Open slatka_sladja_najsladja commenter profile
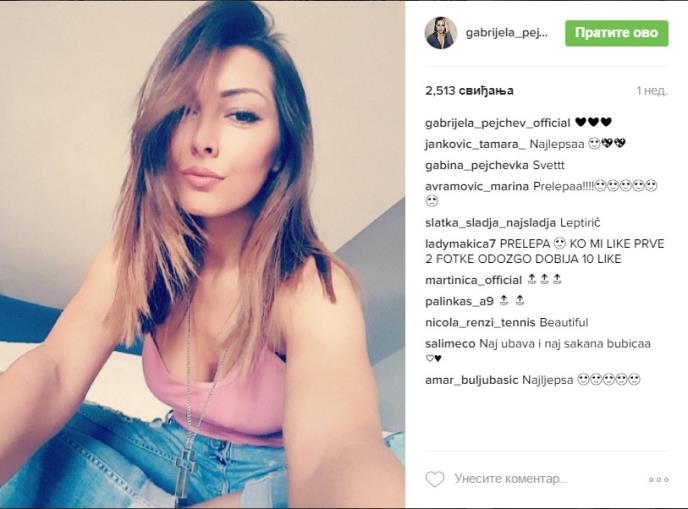The image size is (688, 509). (491, 223)
